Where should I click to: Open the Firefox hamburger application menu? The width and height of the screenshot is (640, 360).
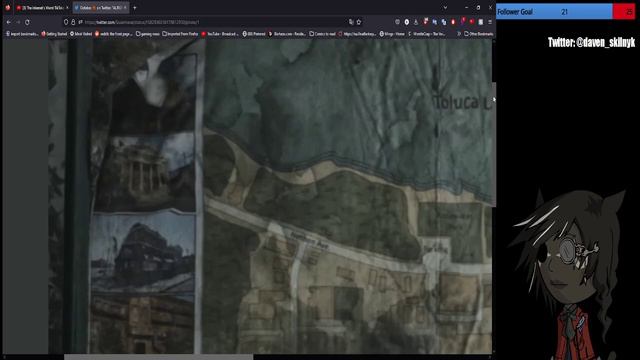[x=490, y=22]
